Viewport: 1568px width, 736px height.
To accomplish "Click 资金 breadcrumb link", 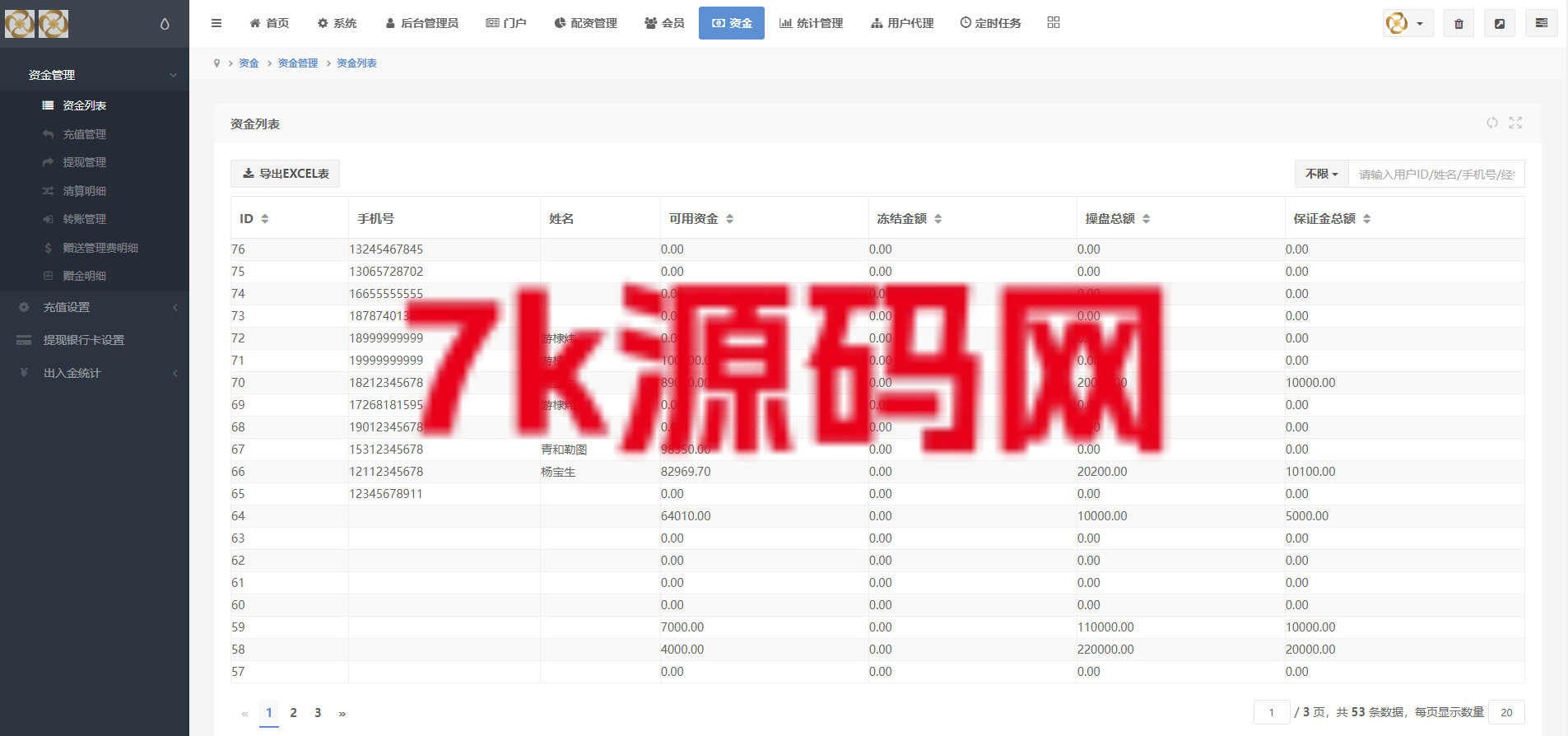I will click(249, 63).
